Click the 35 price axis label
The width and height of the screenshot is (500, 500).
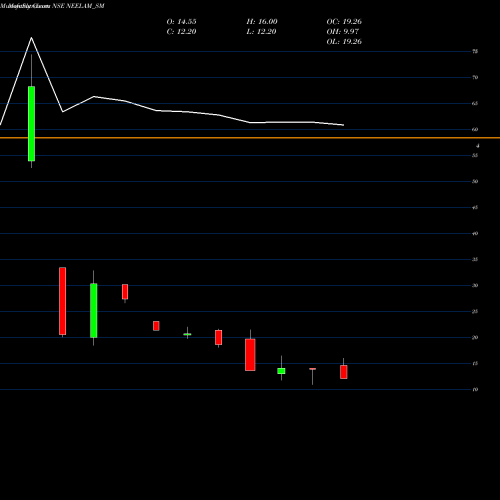(475, 259)
